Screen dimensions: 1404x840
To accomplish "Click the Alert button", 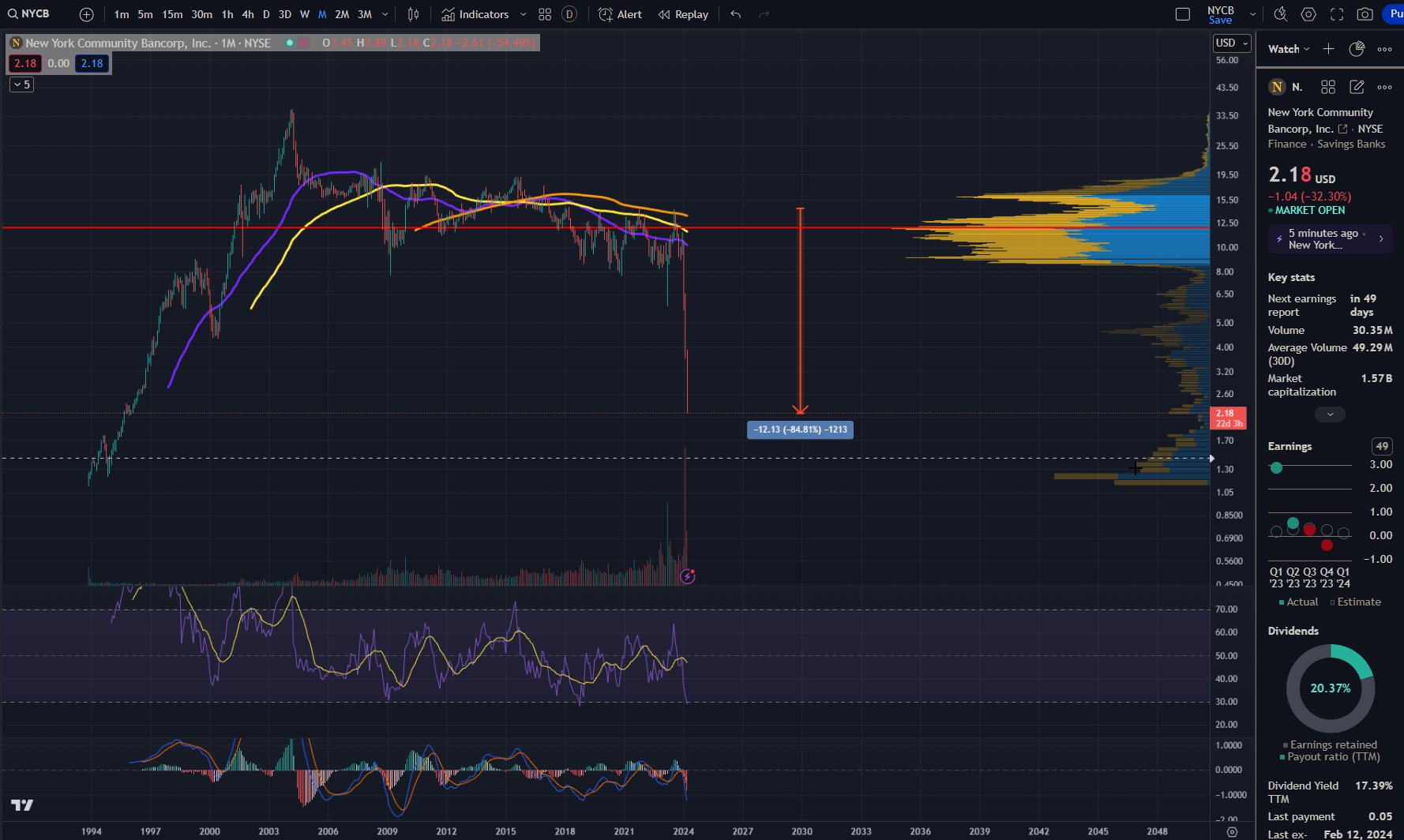I will (x=620, y=14).
